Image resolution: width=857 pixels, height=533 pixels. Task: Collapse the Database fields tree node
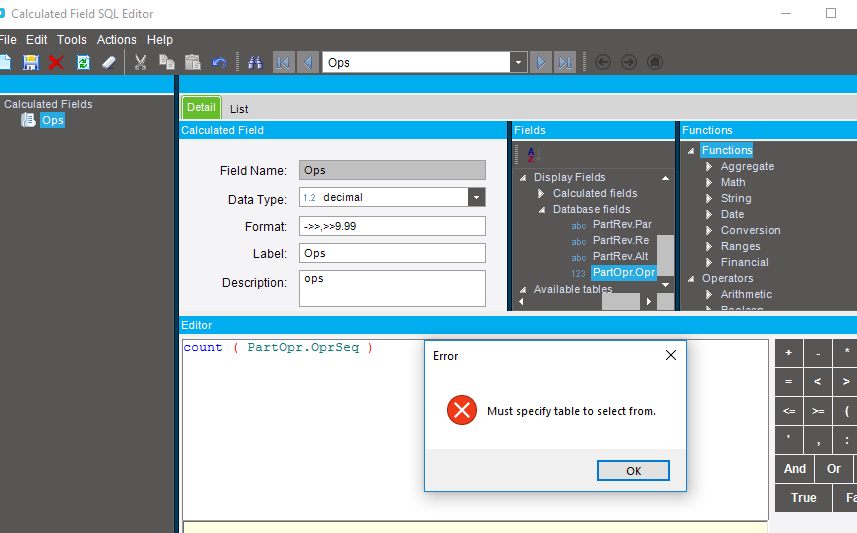(x=542, y=210)
